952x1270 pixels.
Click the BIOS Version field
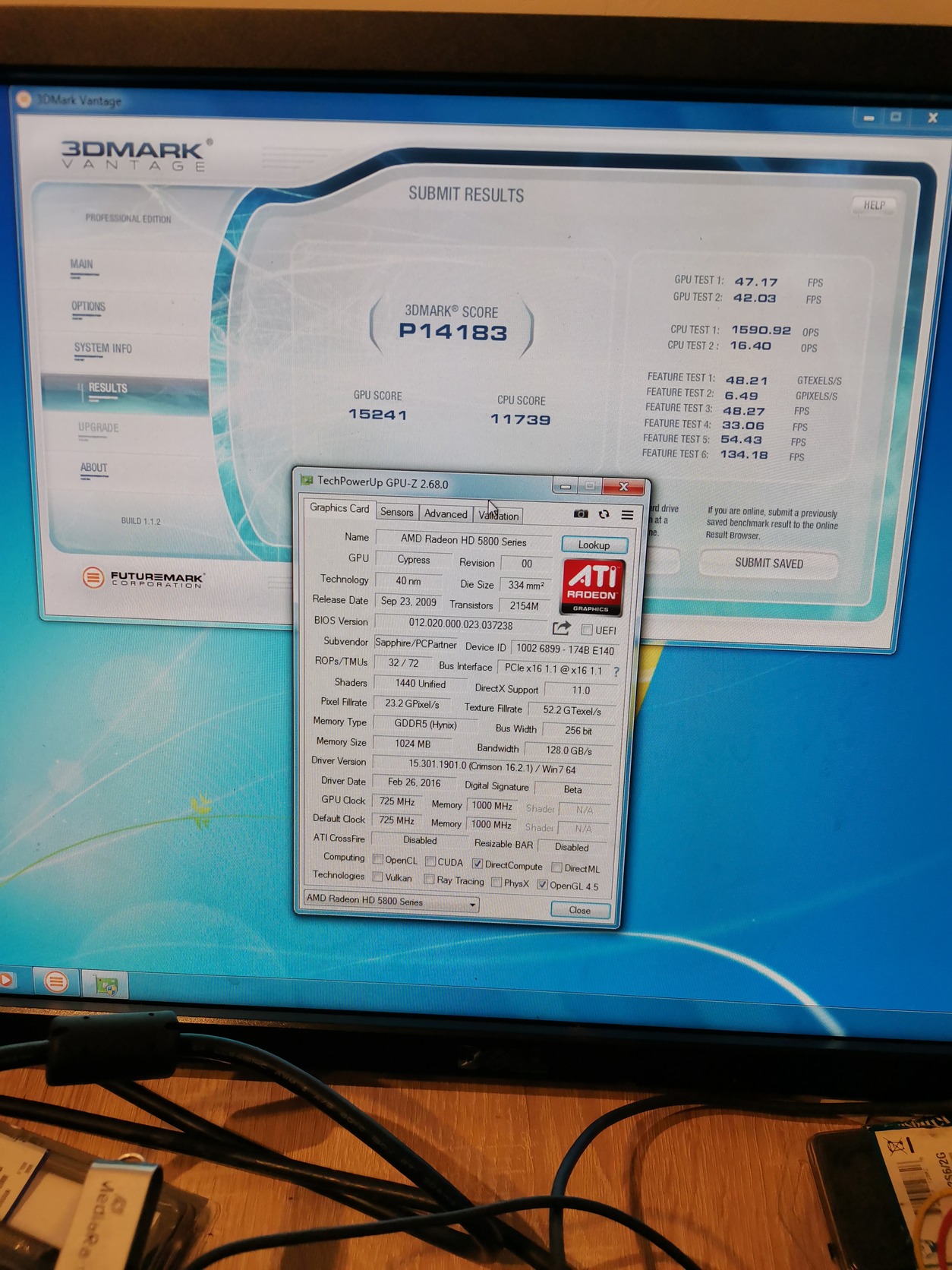click(x=461, y=624)
